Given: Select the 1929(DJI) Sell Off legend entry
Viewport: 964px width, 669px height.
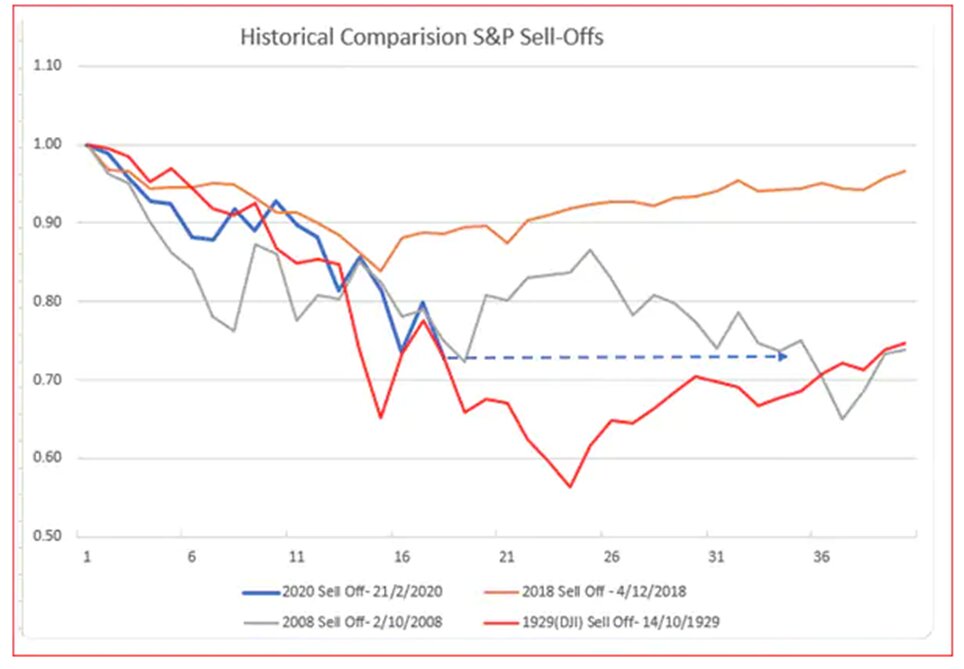Looking at the screenshot, I should tap(601, 622).
